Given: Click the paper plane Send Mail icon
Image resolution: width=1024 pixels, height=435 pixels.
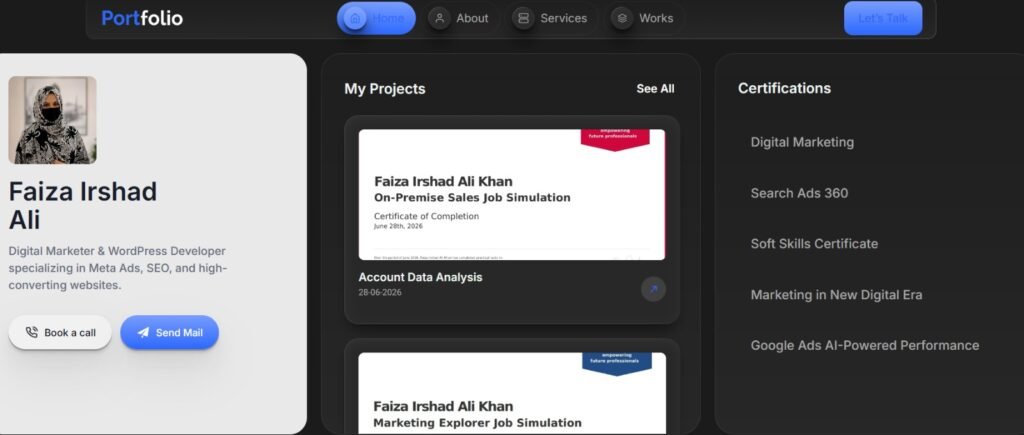Looking at the screenshot, I should pyautogui.click(x=144, y=332).
